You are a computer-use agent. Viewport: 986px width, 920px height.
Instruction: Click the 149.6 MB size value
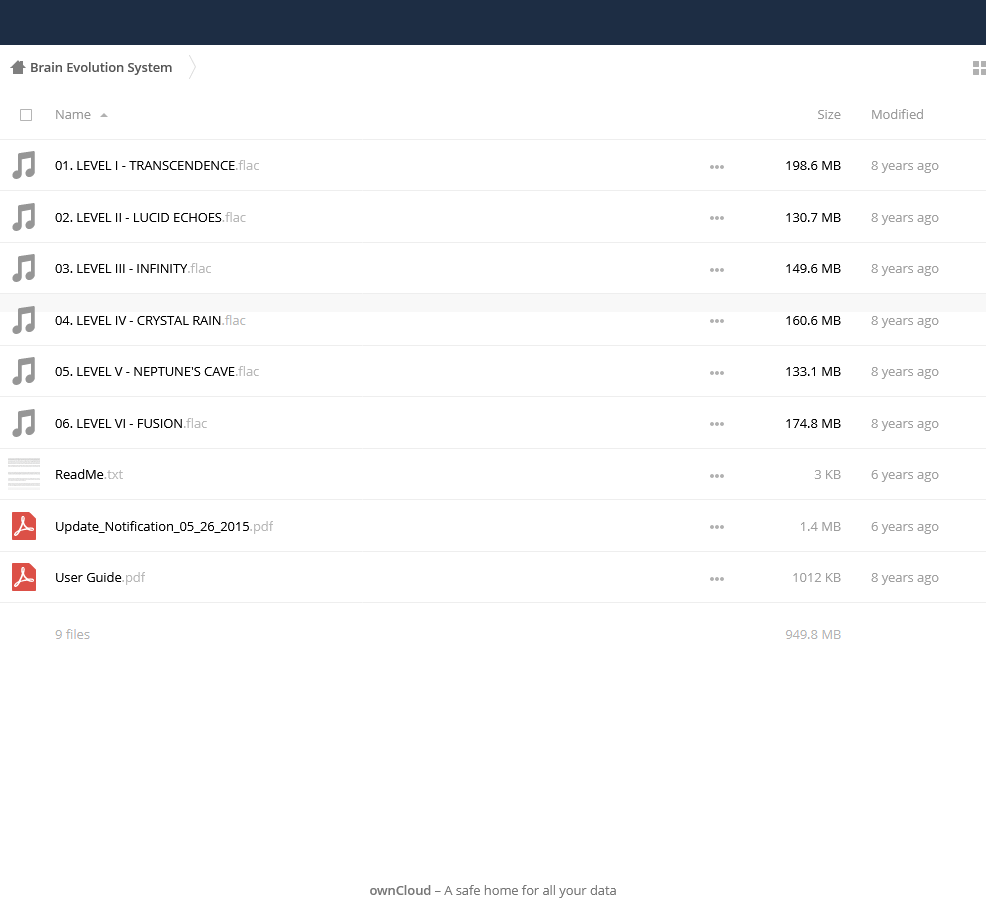[812, 269]
